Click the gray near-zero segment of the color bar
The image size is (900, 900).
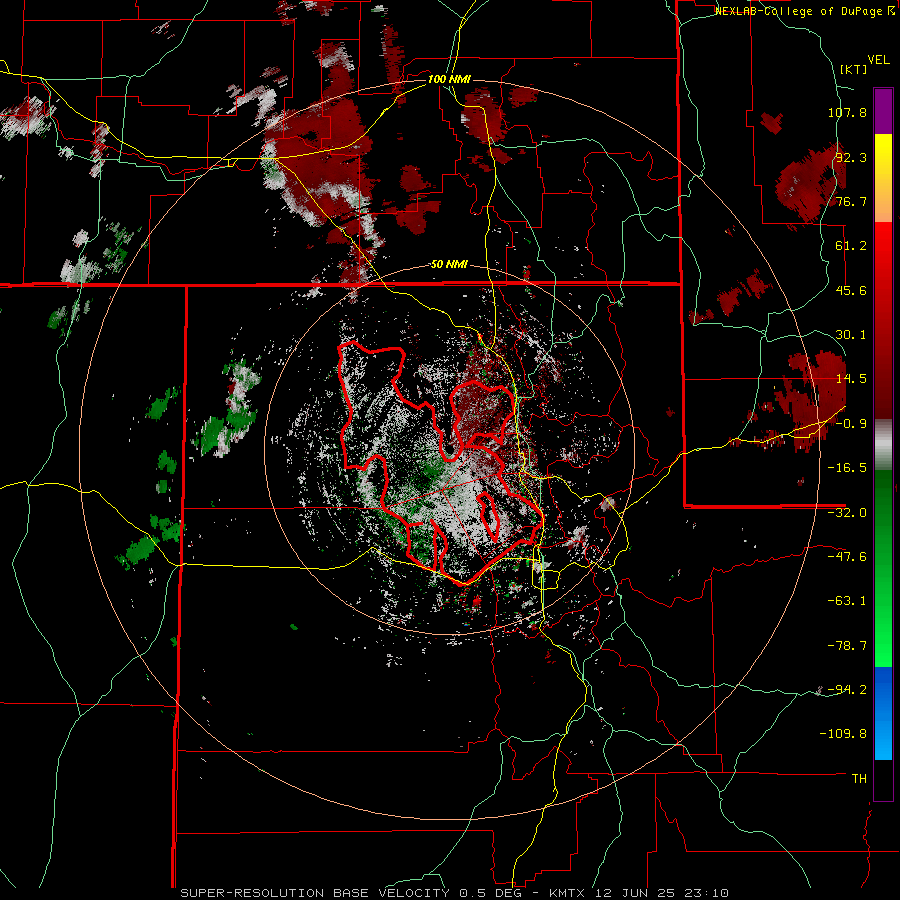pyautogui.click(x=883, y=443)
